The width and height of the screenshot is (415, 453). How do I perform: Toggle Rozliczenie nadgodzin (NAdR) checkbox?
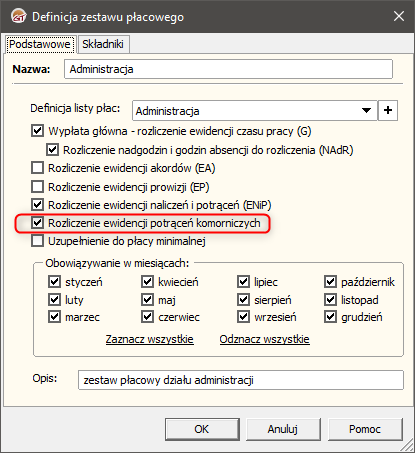click(x=52, y=150)
